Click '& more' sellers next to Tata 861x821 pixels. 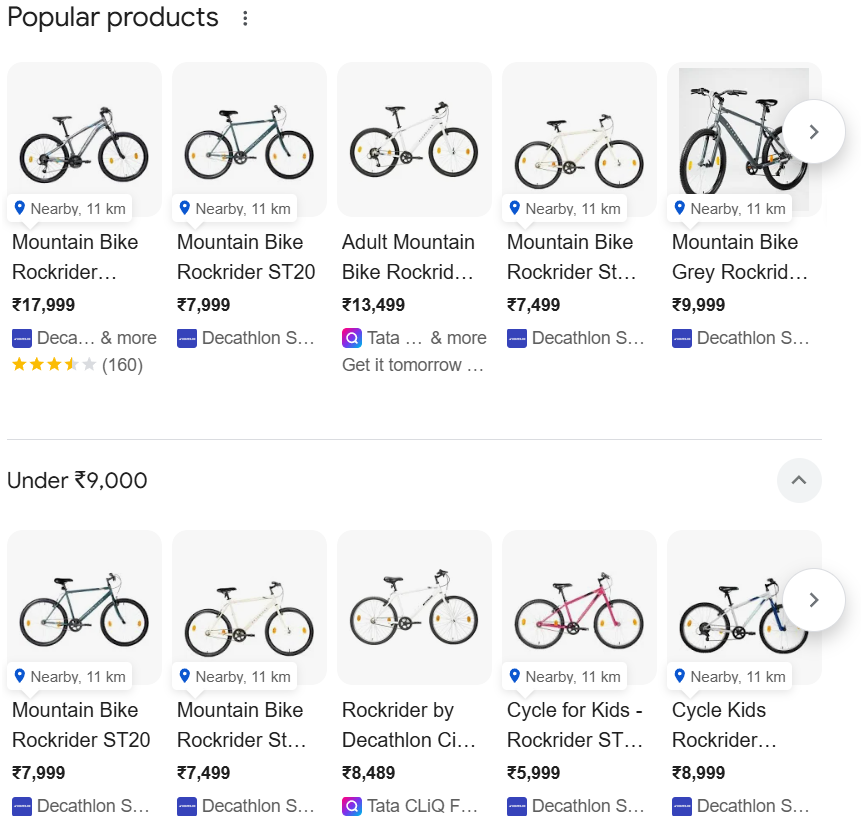[458, 338]
